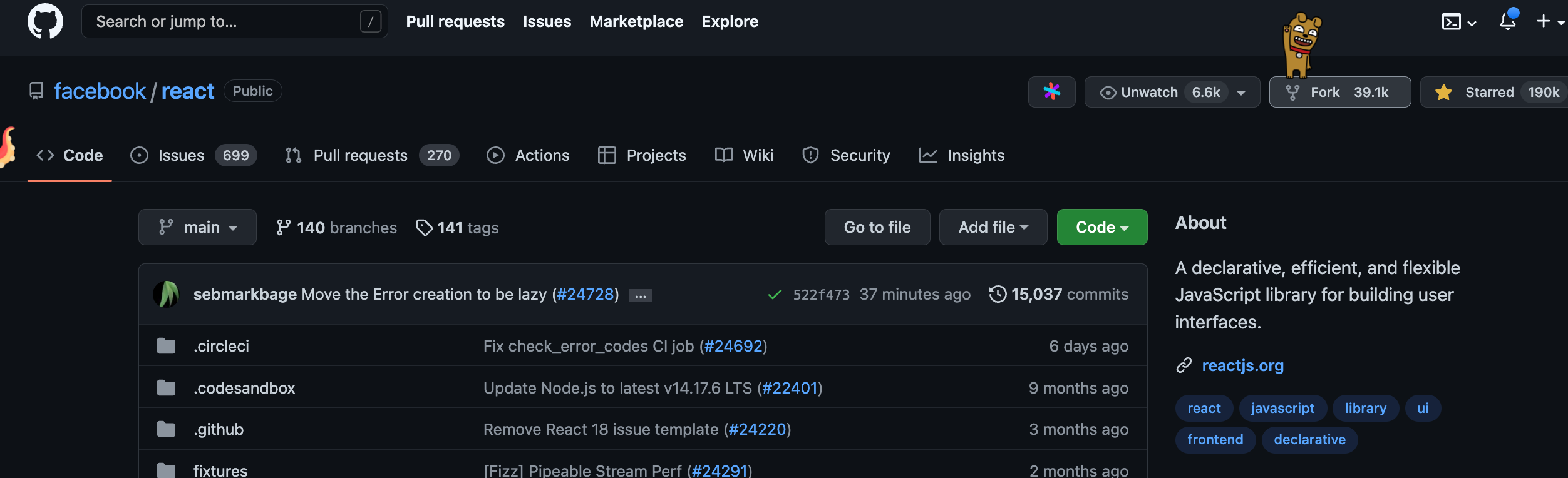Click the 190k stargazers count
The width and height of the screenshot is (1568, 478).
(x=1543, y=92)
